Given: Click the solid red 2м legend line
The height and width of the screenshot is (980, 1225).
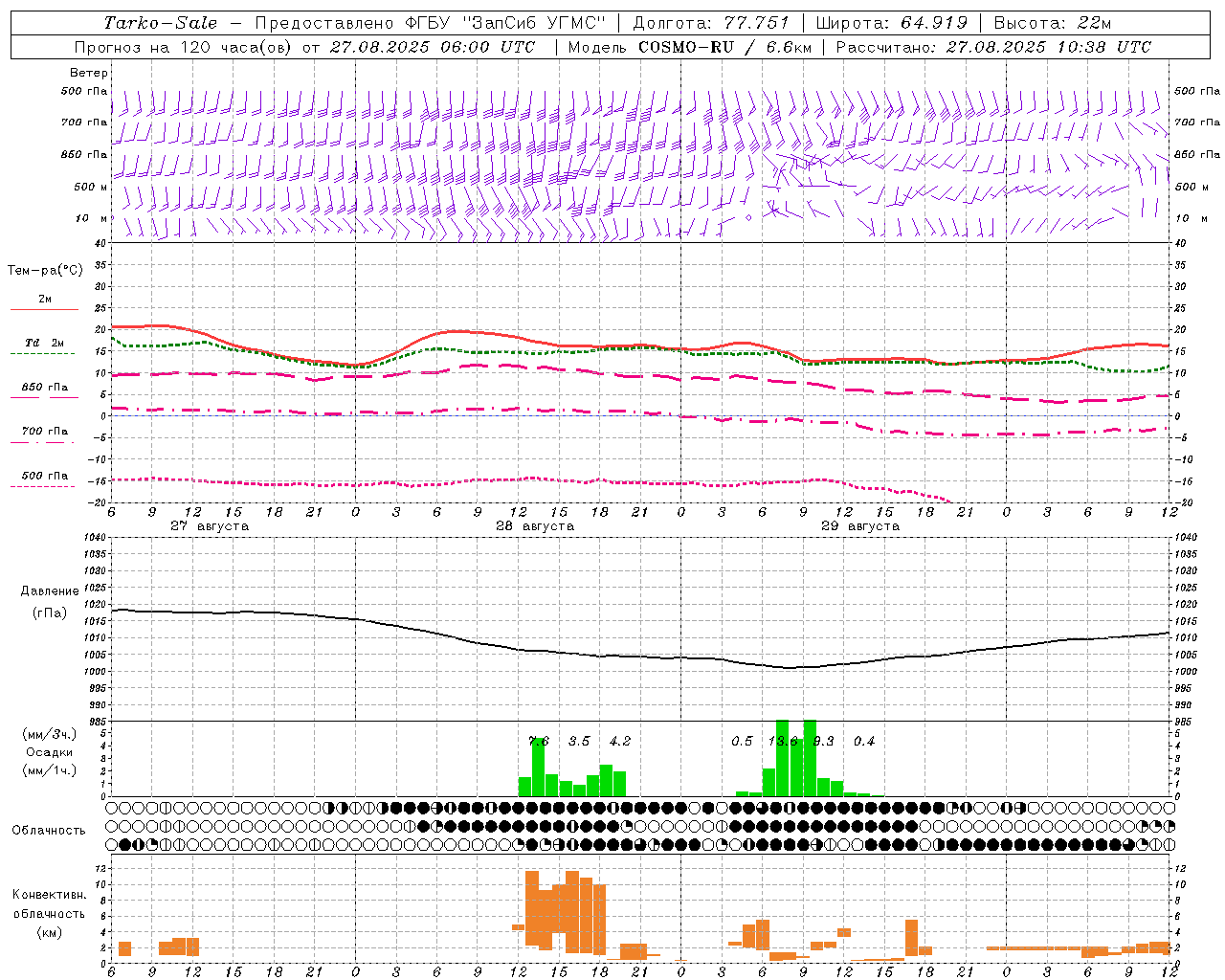Looking at the screenshot, I should coord(44,309).
